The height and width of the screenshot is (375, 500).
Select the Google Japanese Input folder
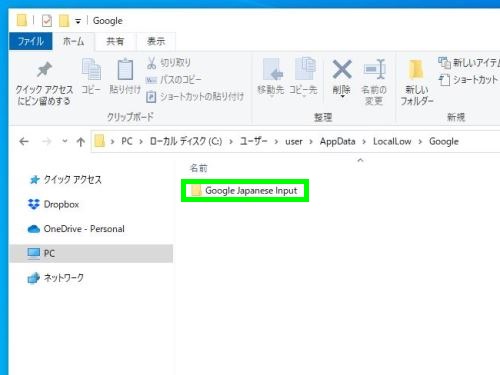245,191
